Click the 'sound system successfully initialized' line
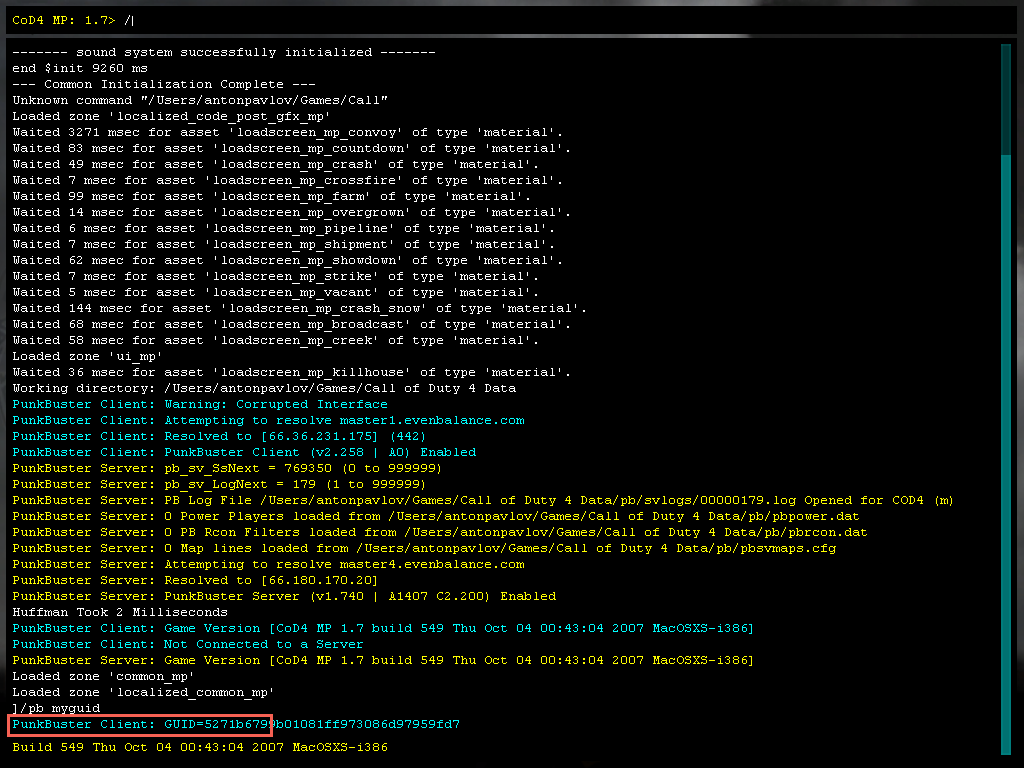Screen dimensions: 1024x768 [x=223, y=52]
